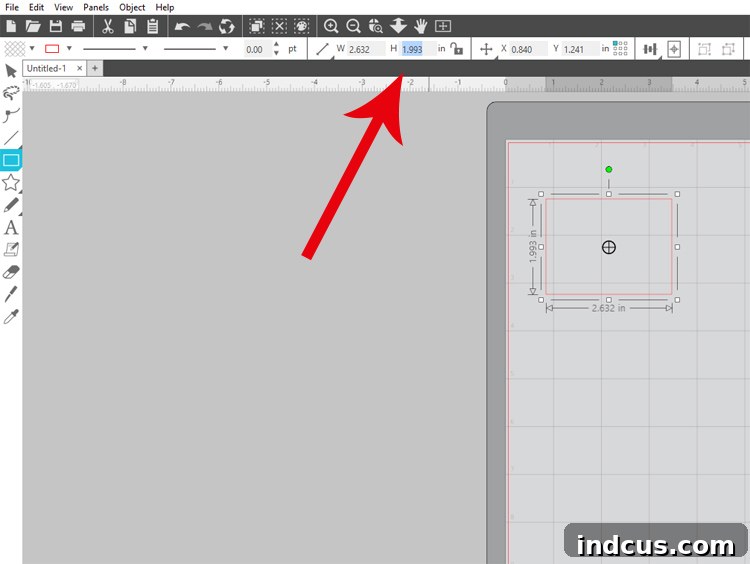The height and width of the screenshot is (564, 750).
Task: Open the Object menu
Action: (x=132, y=7)
